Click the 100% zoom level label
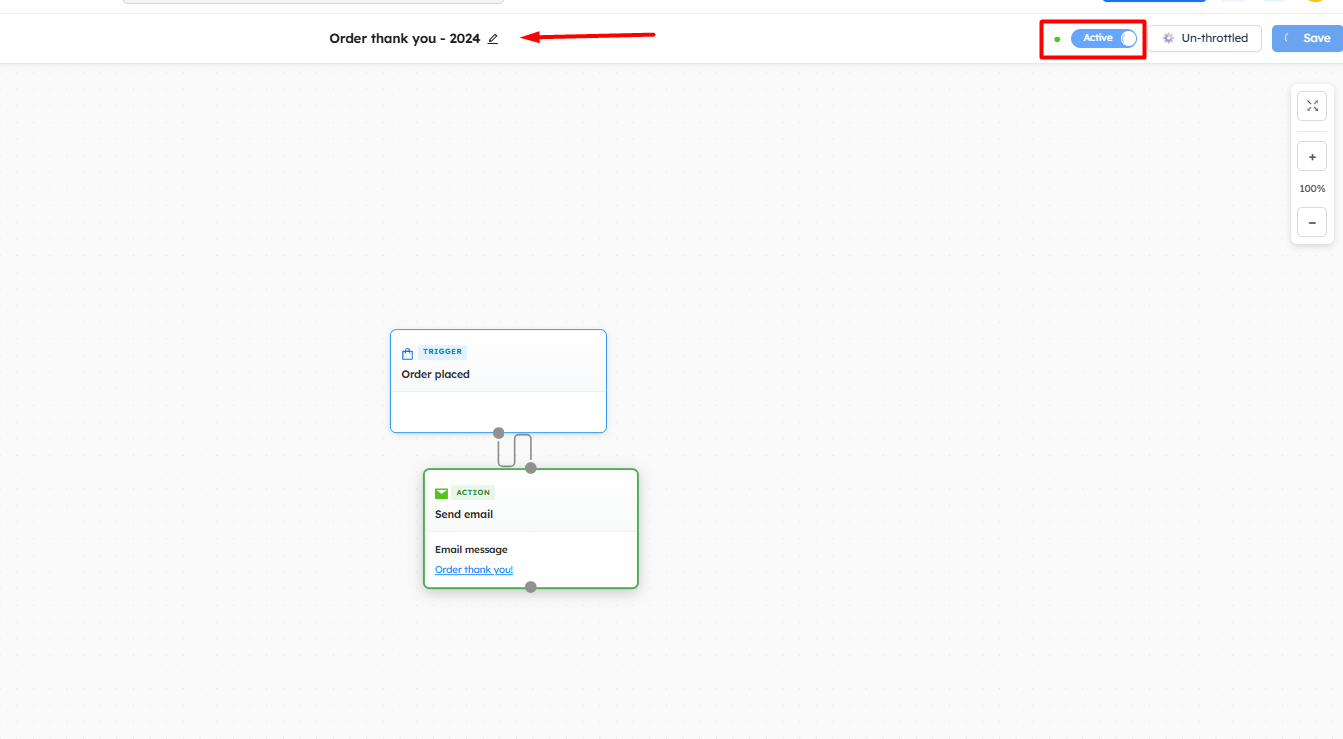Screen dimensions: 1343x739 coord(1312,189)
